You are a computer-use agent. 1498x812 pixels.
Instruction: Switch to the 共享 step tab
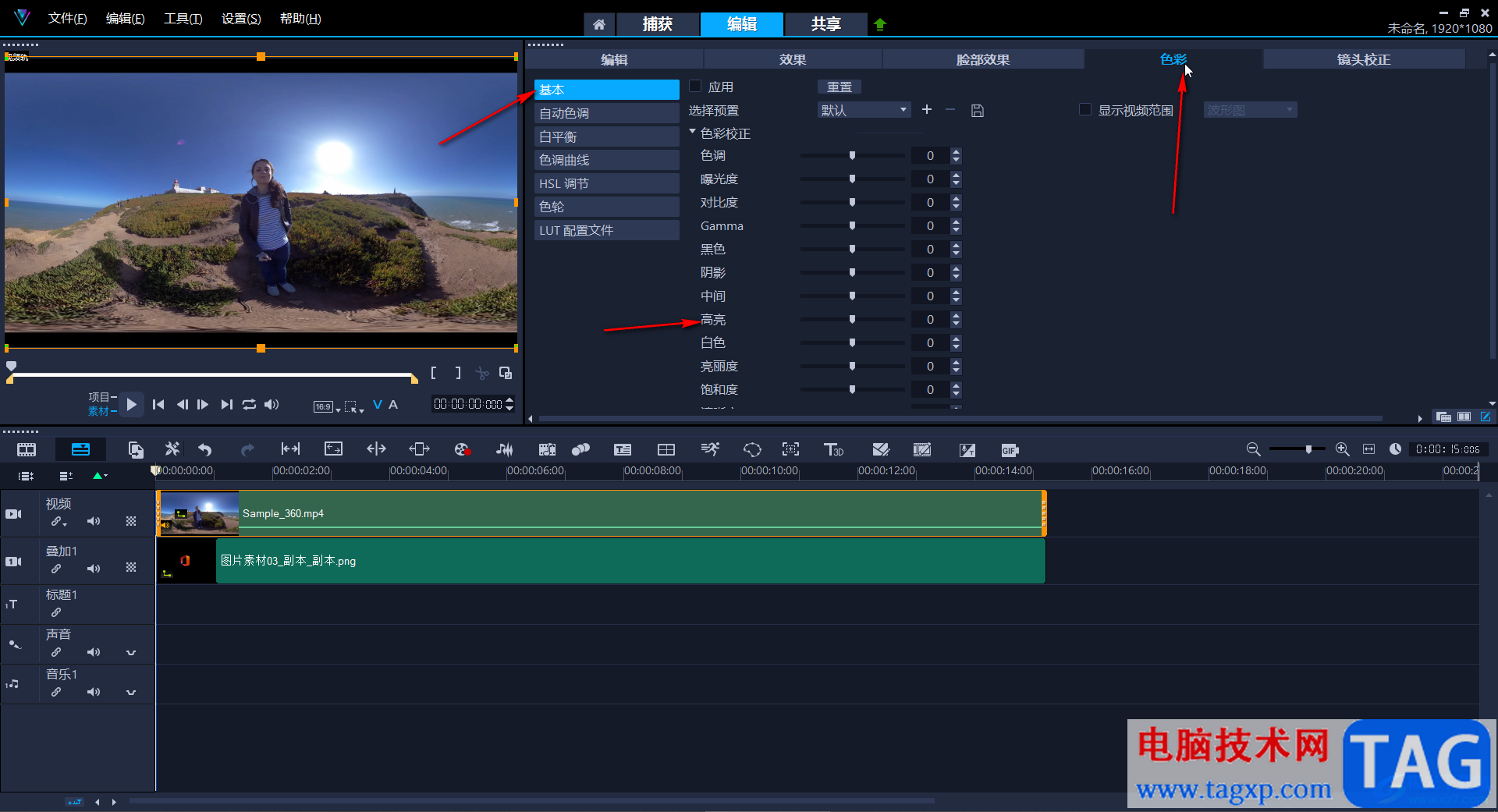(x=825, y=24)
